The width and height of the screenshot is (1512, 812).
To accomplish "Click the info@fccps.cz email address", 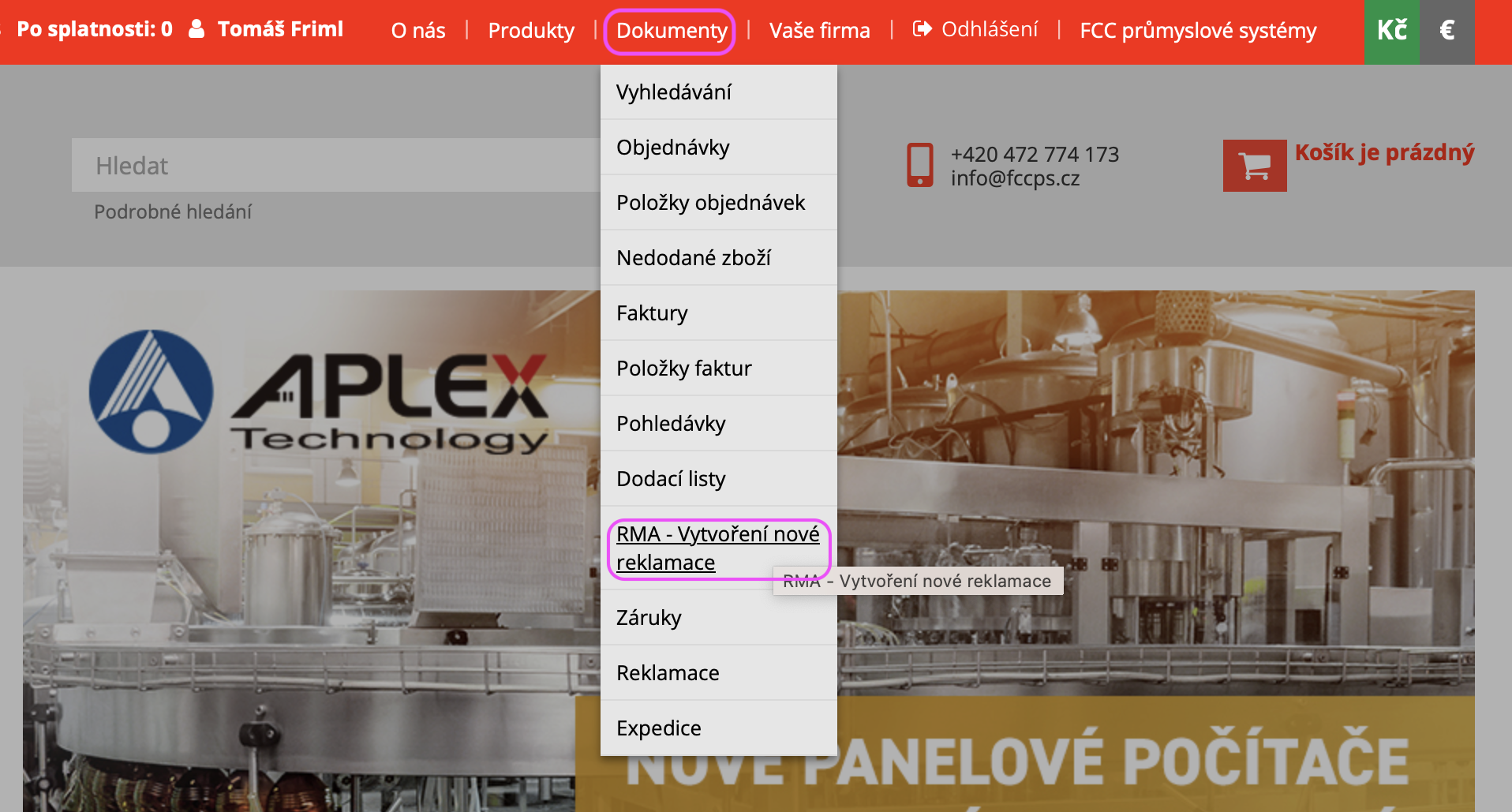I will coord(1015,178).
